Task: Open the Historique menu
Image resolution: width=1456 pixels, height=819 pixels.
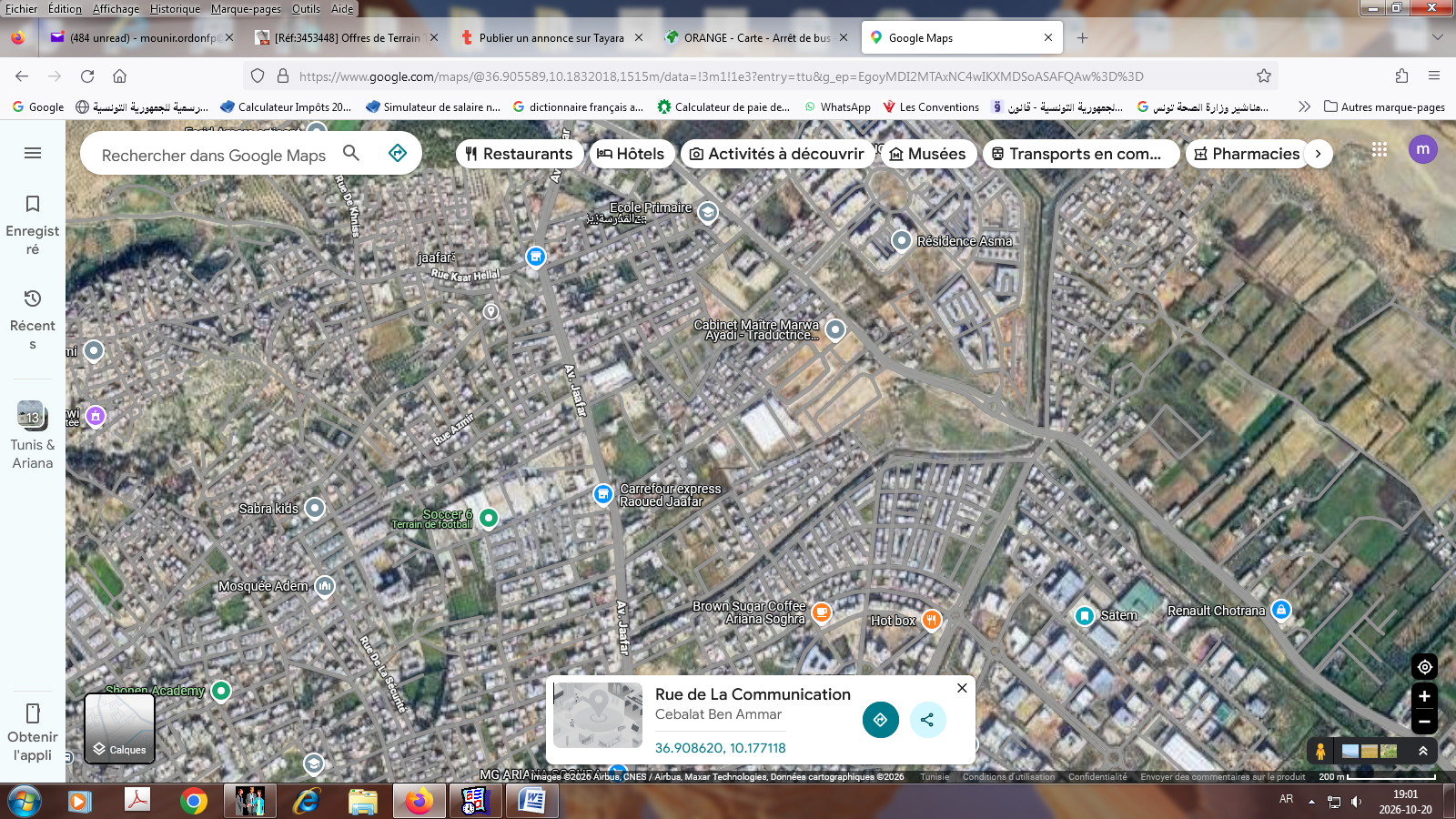Action: click(x=175, y=8)
